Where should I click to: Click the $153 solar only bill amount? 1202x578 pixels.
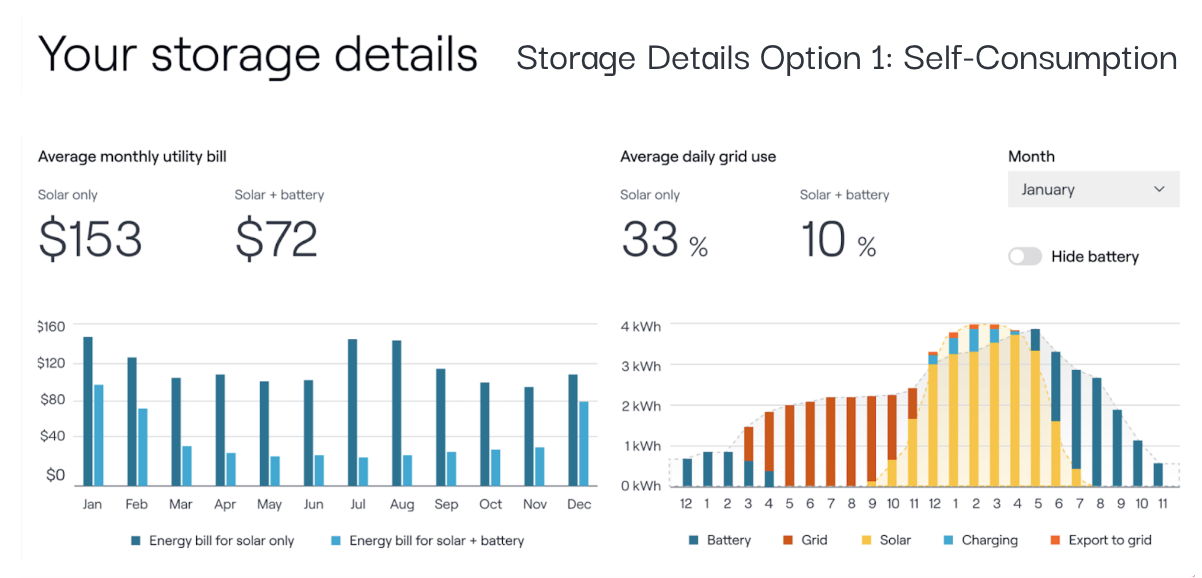click(x=90, y=239)
